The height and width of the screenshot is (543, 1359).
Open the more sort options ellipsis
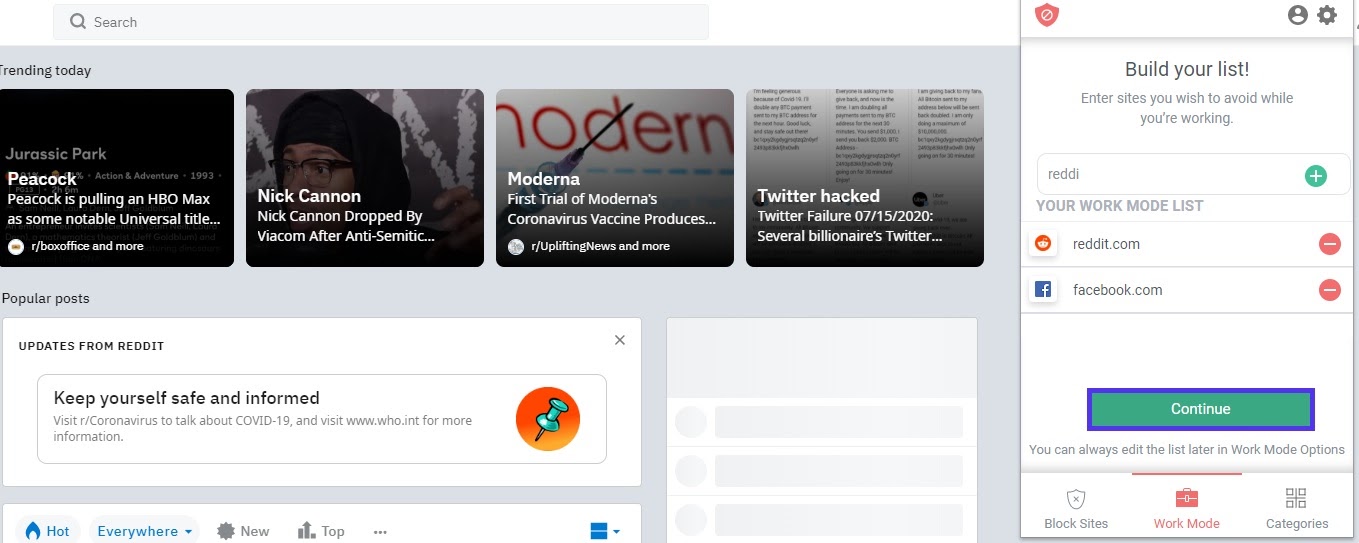coord(380,532)
